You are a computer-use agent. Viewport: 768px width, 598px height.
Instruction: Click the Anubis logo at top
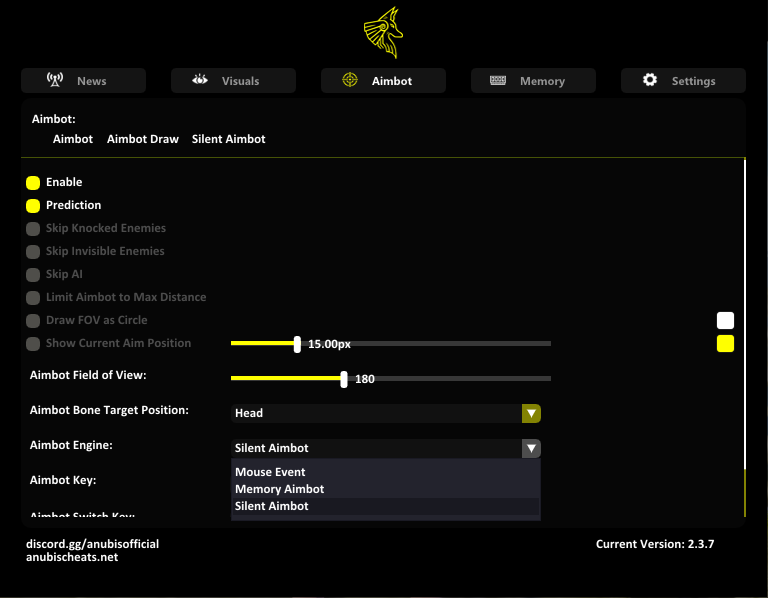tap(384, 32)
